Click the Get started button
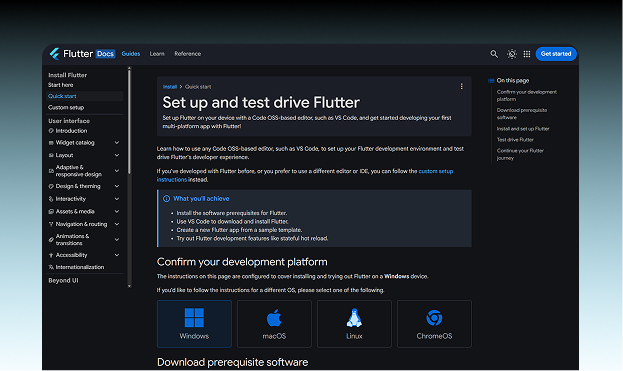 [556, 54]
